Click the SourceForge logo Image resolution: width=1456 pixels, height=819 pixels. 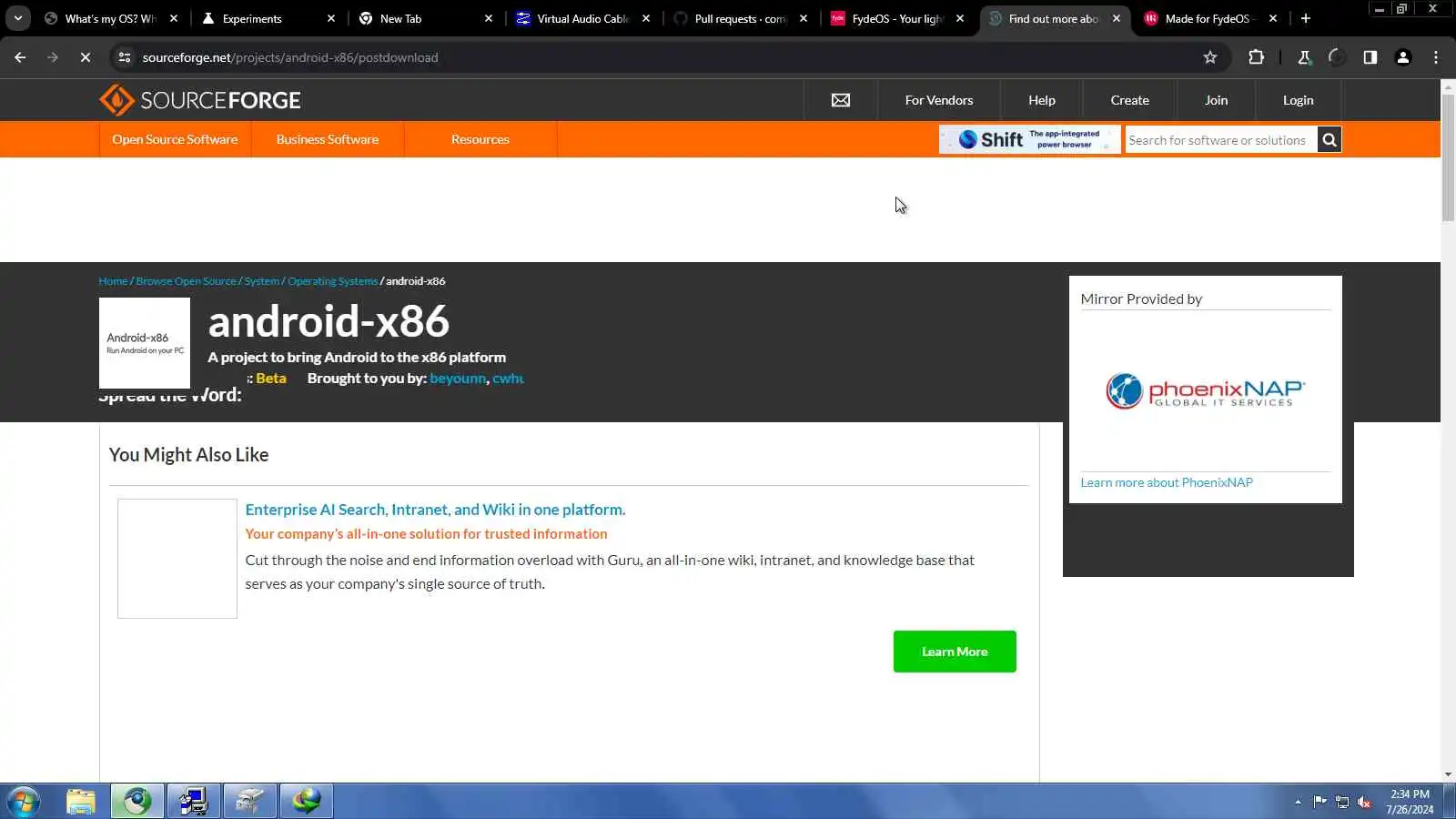199,100
